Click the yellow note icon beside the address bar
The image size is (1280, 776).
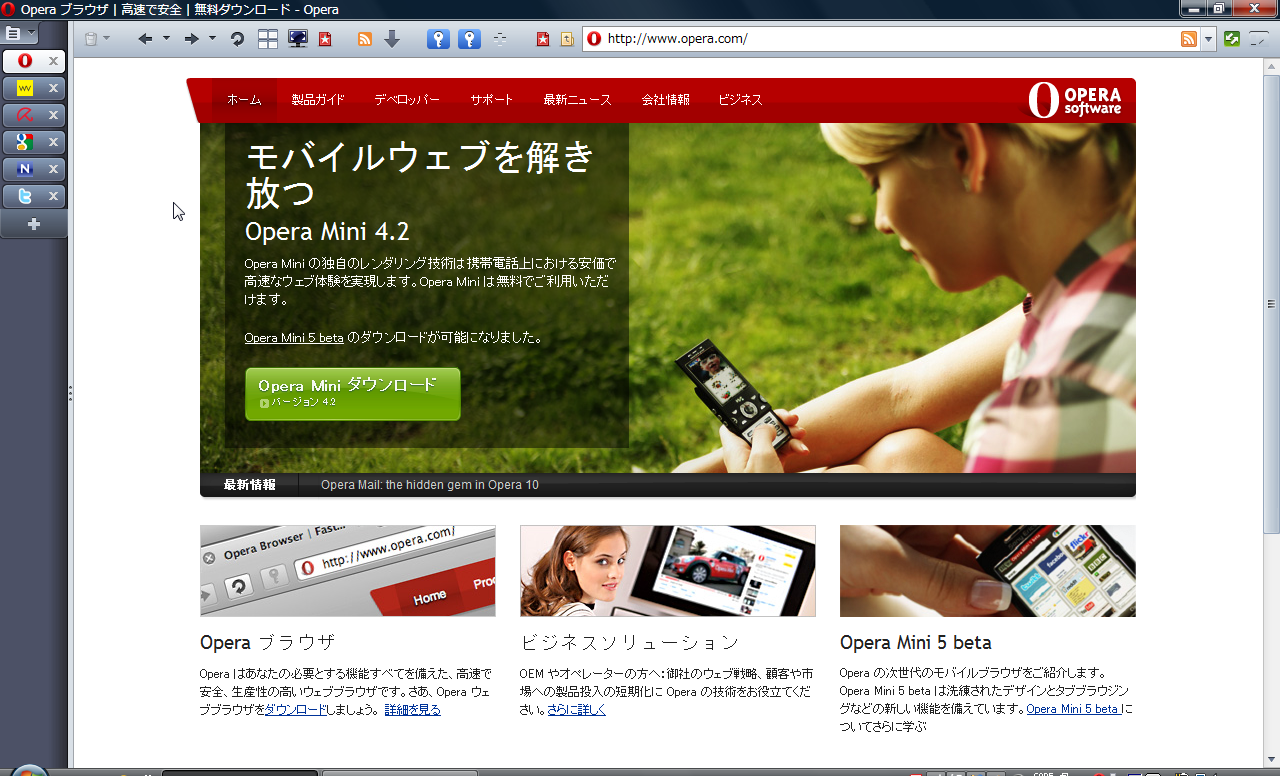pyautogui.click(x=567, y=39)
